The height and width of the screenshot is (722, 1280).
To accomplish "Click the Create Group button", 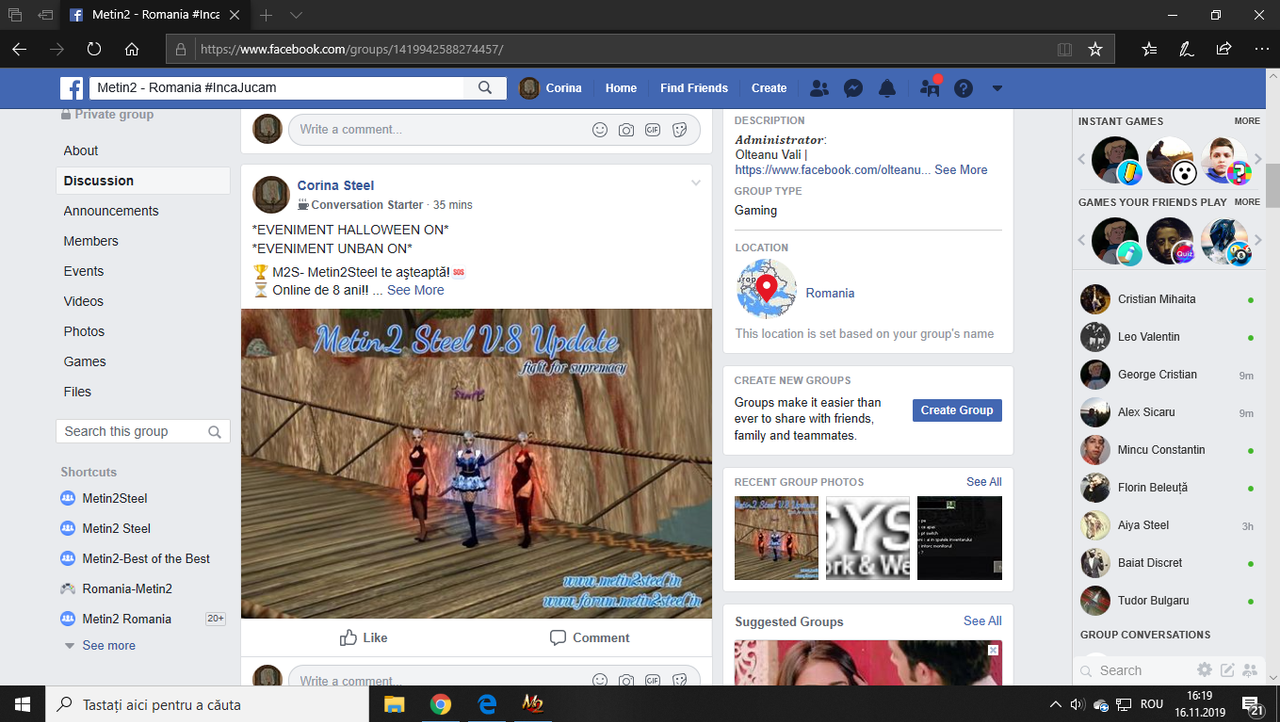I will pyautogui.click(x=957, y=410).
